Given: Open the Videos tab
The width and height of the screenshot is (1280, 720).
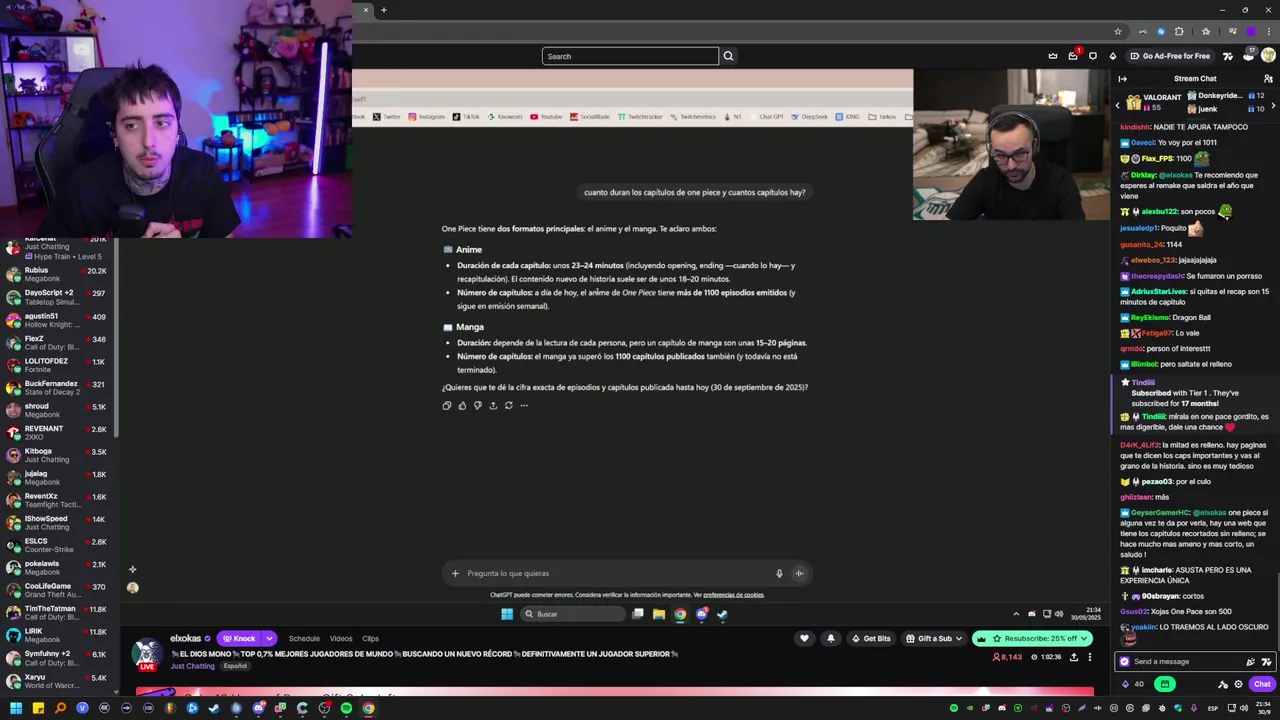Looking at the screenshot, I should [341, 638].
